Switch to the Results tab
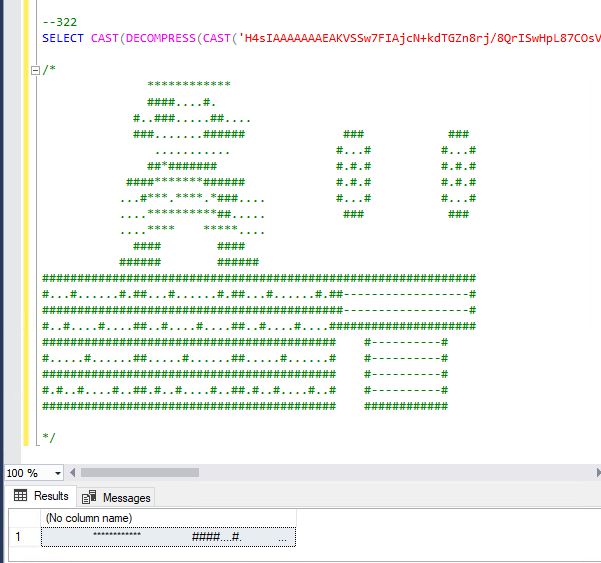 pos(41,496)
